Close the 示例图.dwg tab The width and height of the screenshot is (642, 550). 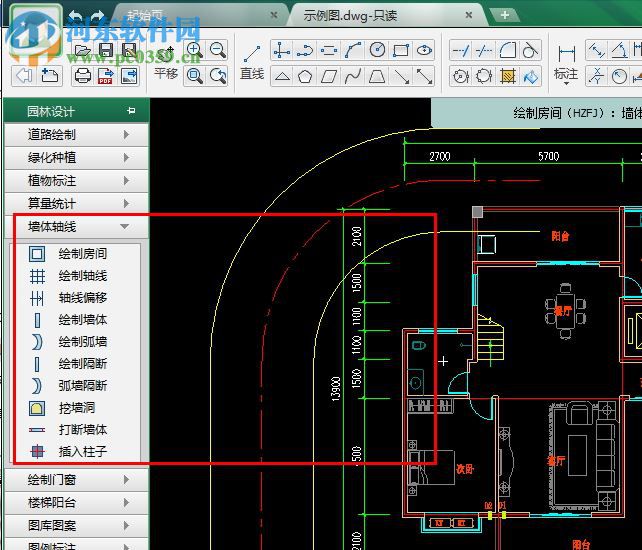coord(469,15)
